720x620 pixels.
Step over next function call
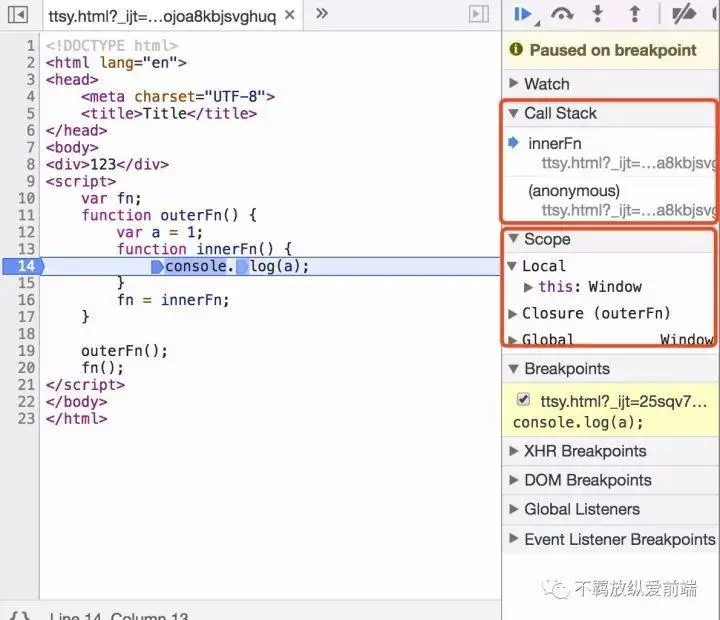(x=562, y=14)
